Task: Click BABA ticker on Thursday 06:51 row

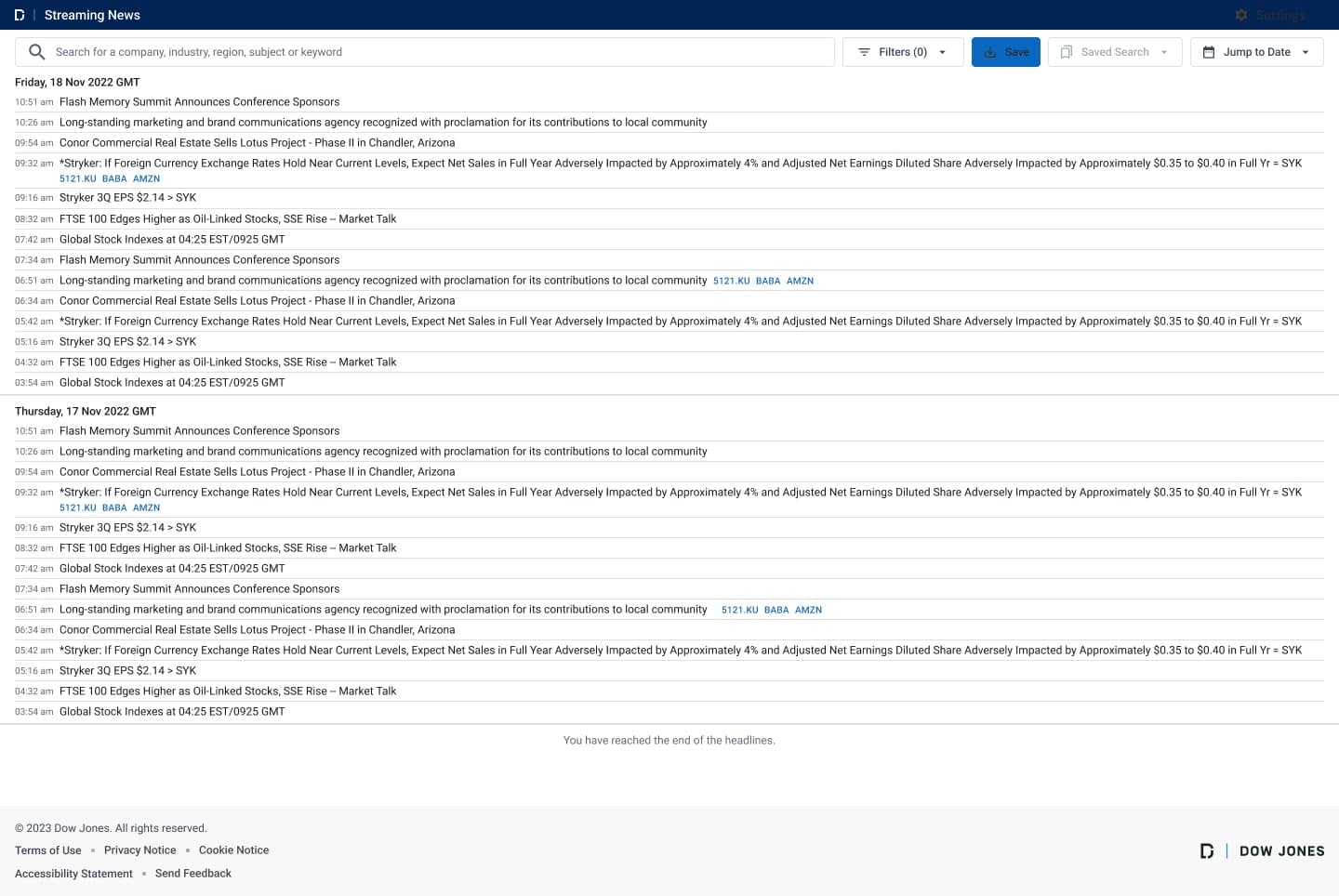Action: pyautogui.click(x=776, y=610)
